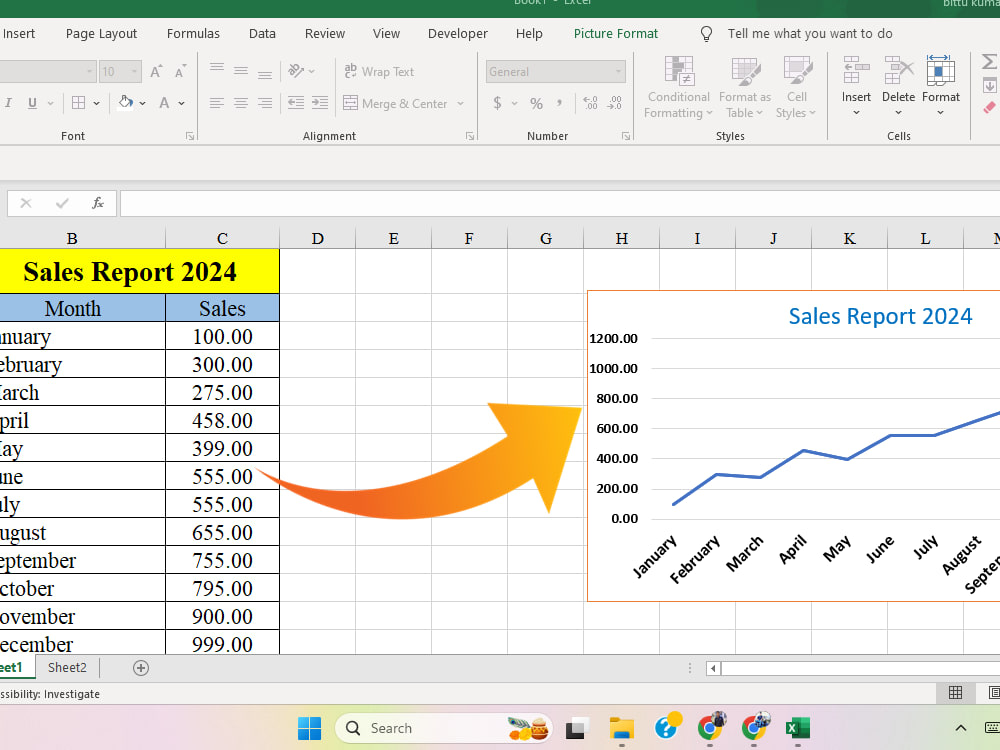Screen dimensions: 1000x750
Task: Click the fill color bucket icon
Action: pyautogui.click(x=126, y=102)
